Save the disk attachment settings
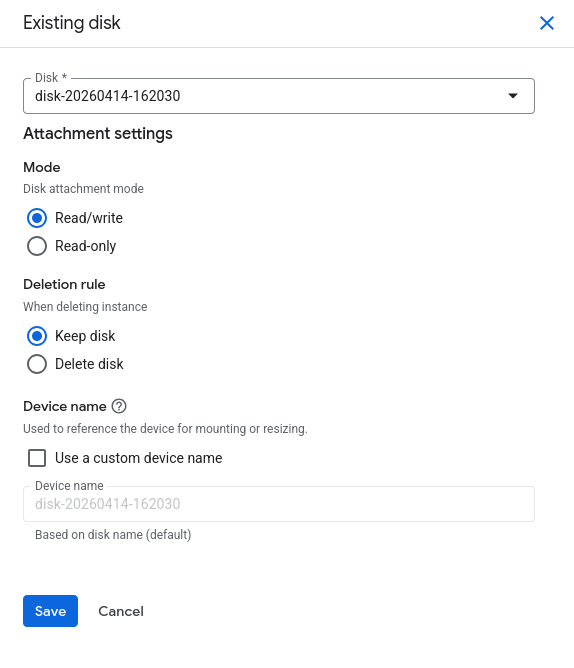Screen dimensions: 574x668 click(50, 611)
